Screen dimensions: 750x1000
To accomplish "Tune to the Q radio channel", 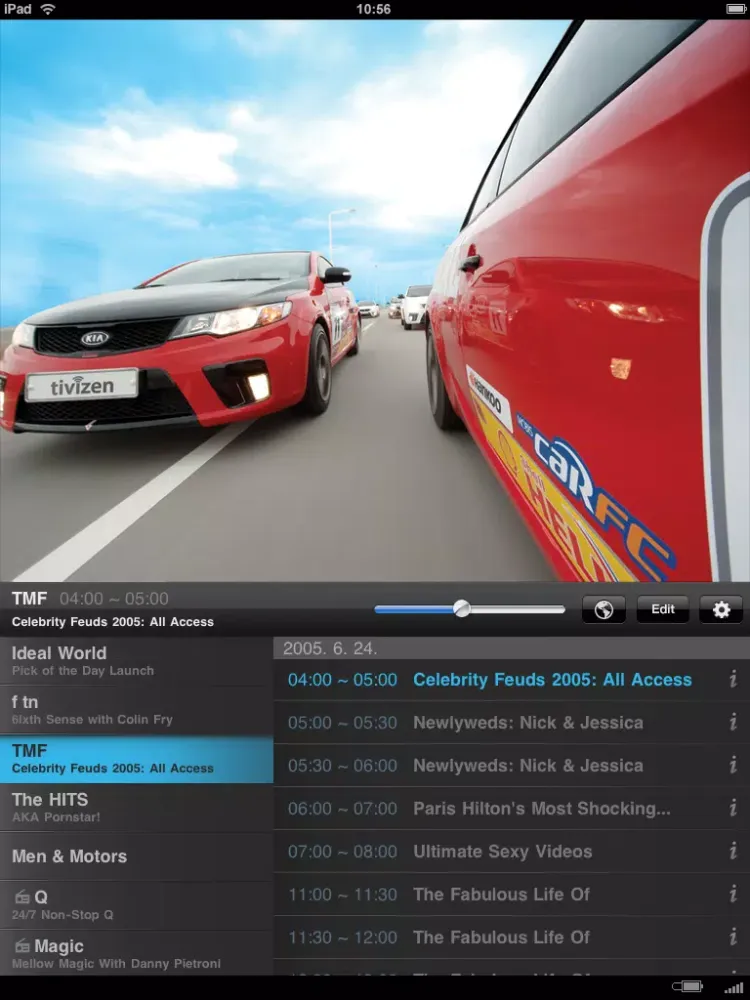I will pyautogui.click(x=136, y=904).
